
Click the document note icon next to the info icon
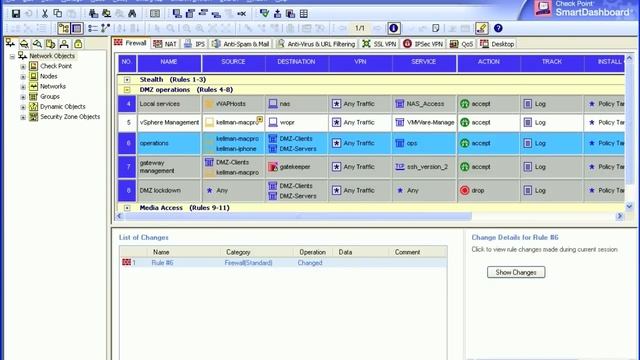pos(436,28)
